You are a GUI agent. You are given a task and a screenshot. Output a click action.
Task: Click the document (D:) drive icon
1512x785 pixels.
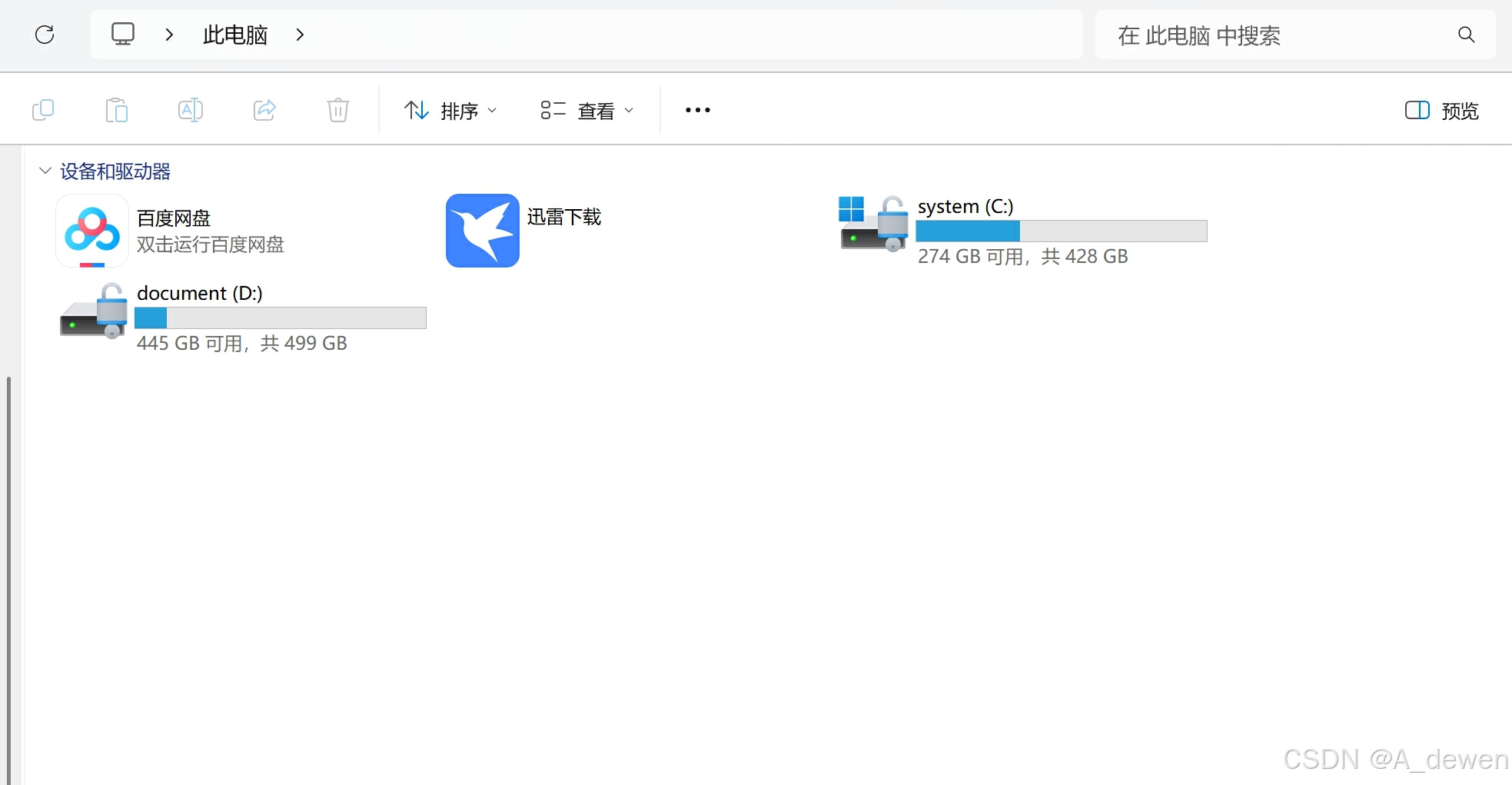click(x=94, y=311)
